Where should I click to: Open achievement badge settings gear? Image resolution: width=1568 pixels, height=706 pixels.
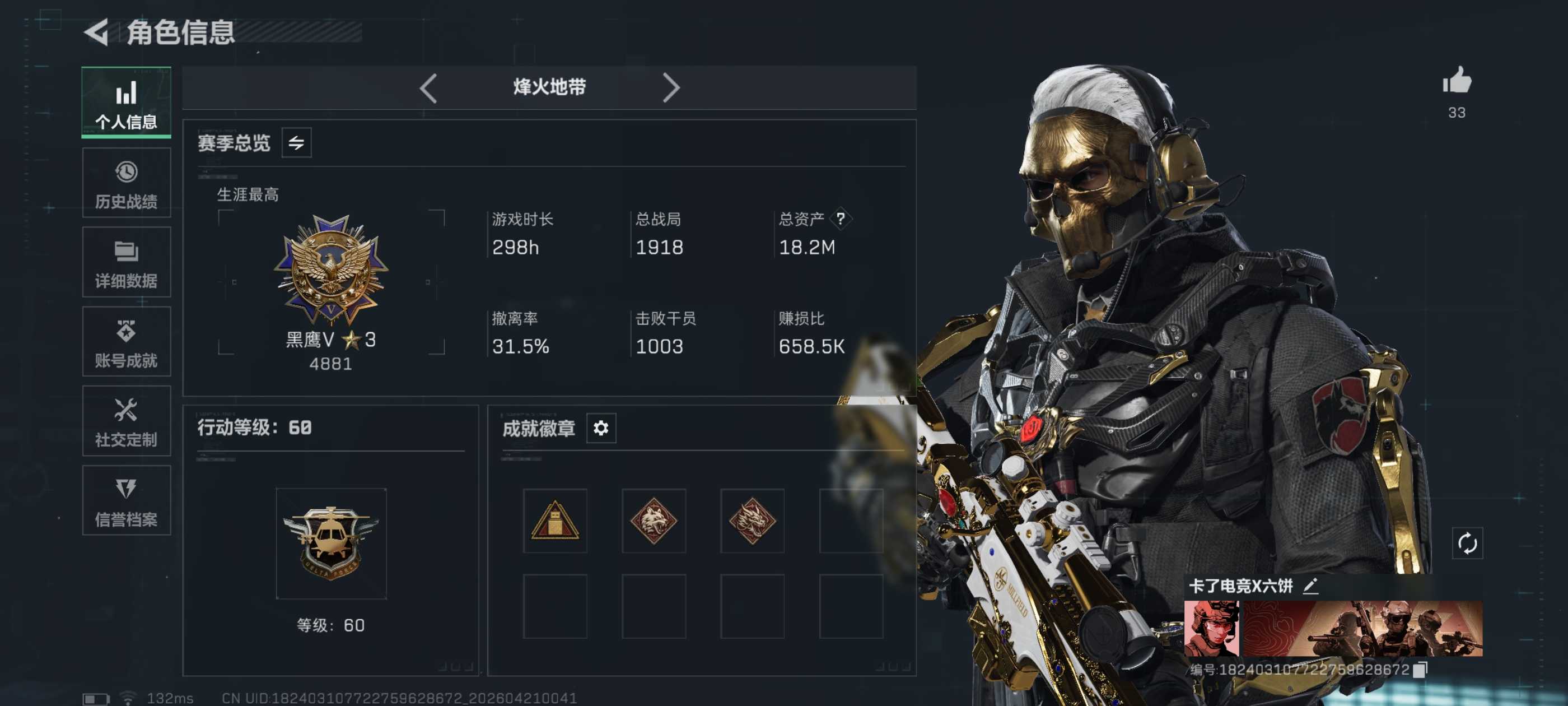(x=601, y=428)
